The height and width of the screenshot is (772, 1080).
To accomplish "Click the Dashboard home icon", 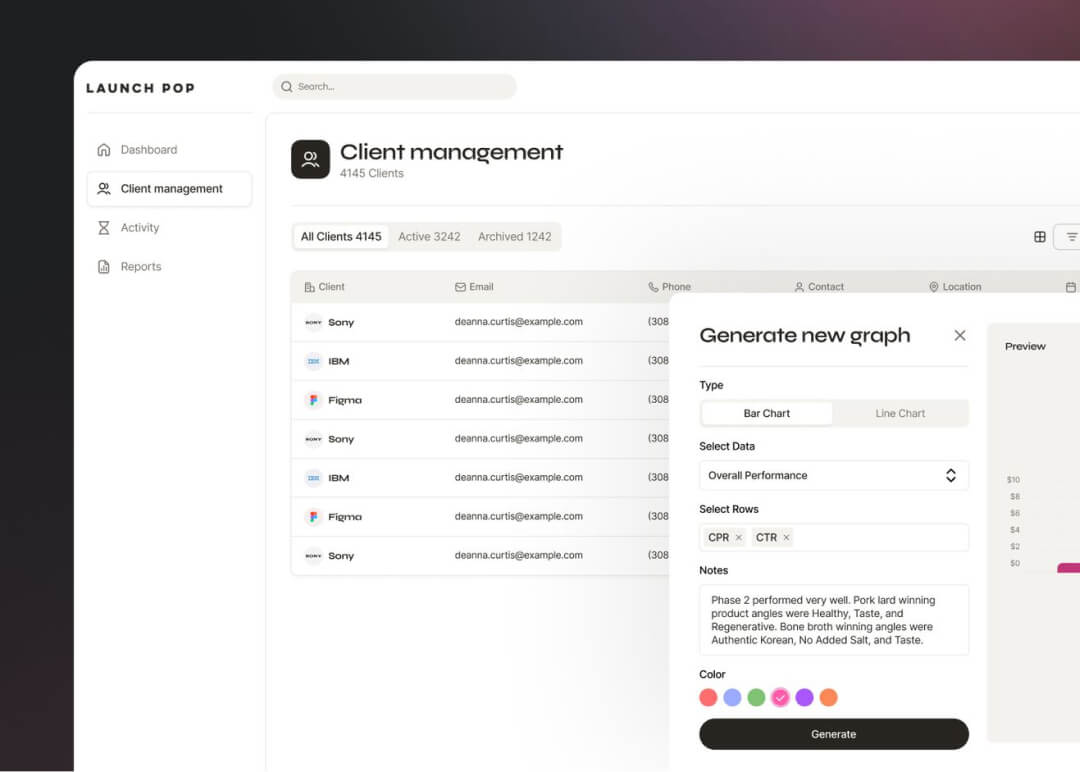I will coord(103,149).
